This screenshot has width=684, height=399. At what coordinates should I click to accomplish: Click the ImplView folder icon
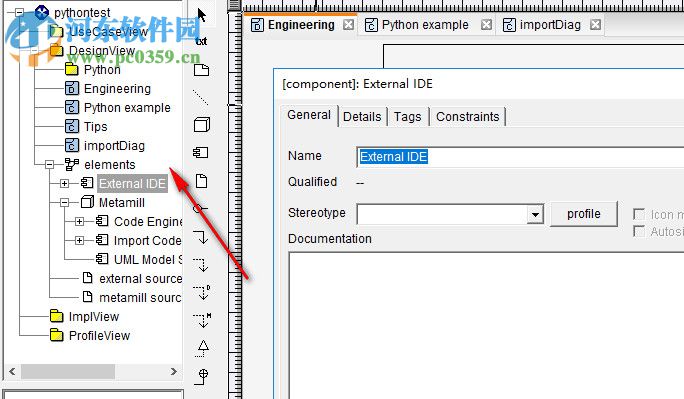click(57, 316)
